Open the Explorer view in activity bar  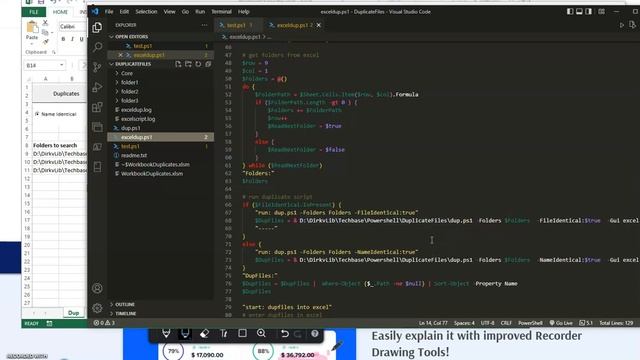pos(97,27)
